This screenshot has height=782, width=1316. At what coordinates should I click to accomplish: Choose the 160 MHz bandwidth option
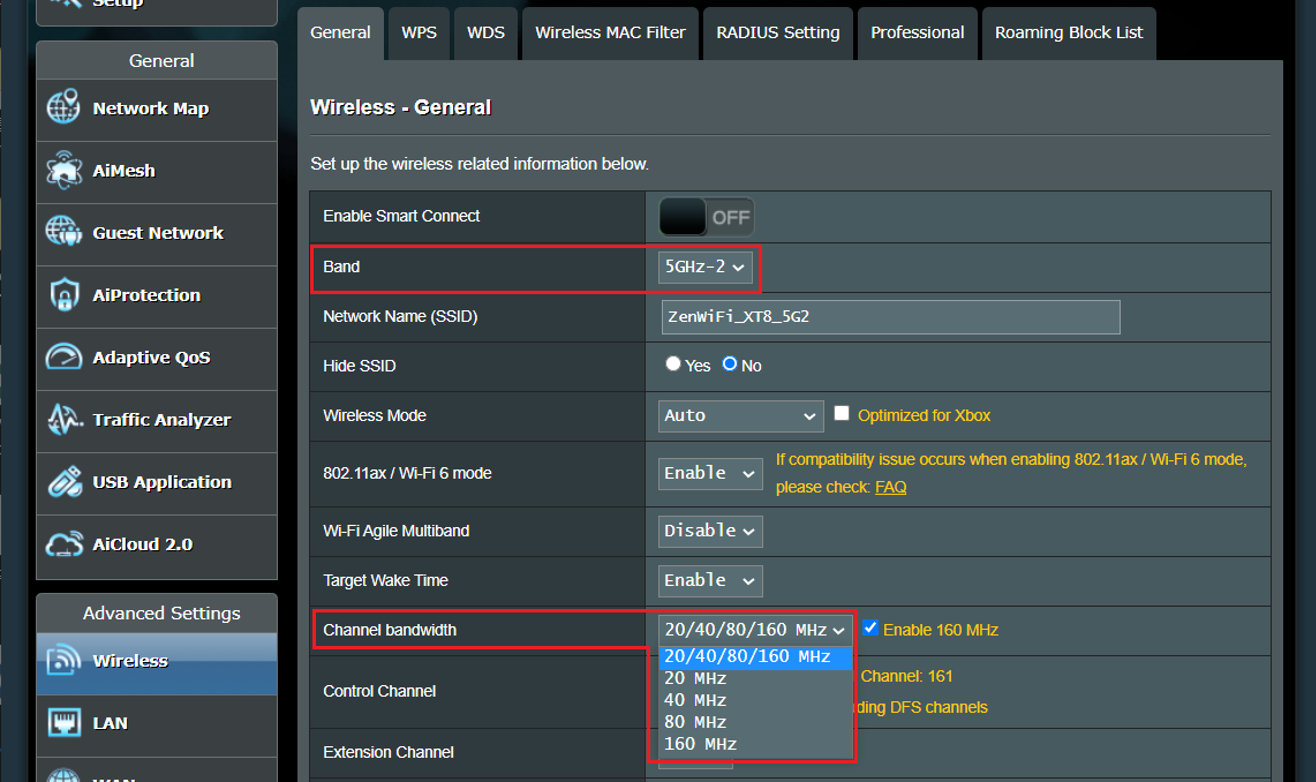[x=755, y=745]
